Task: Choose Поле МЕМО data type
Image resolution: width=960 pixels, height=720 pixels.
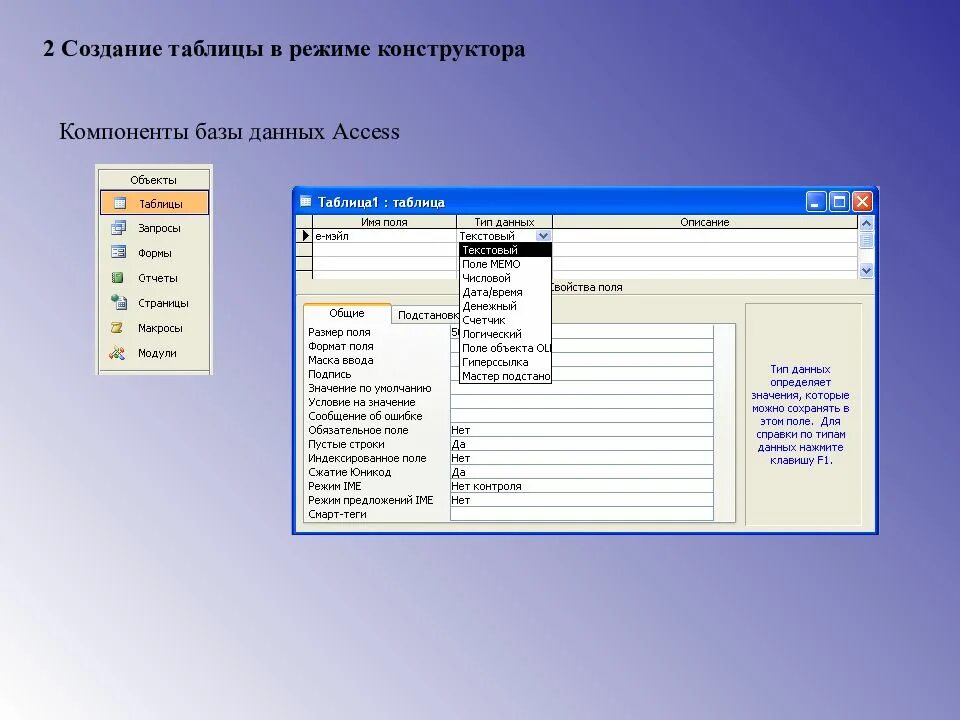Action: point(505,264)
